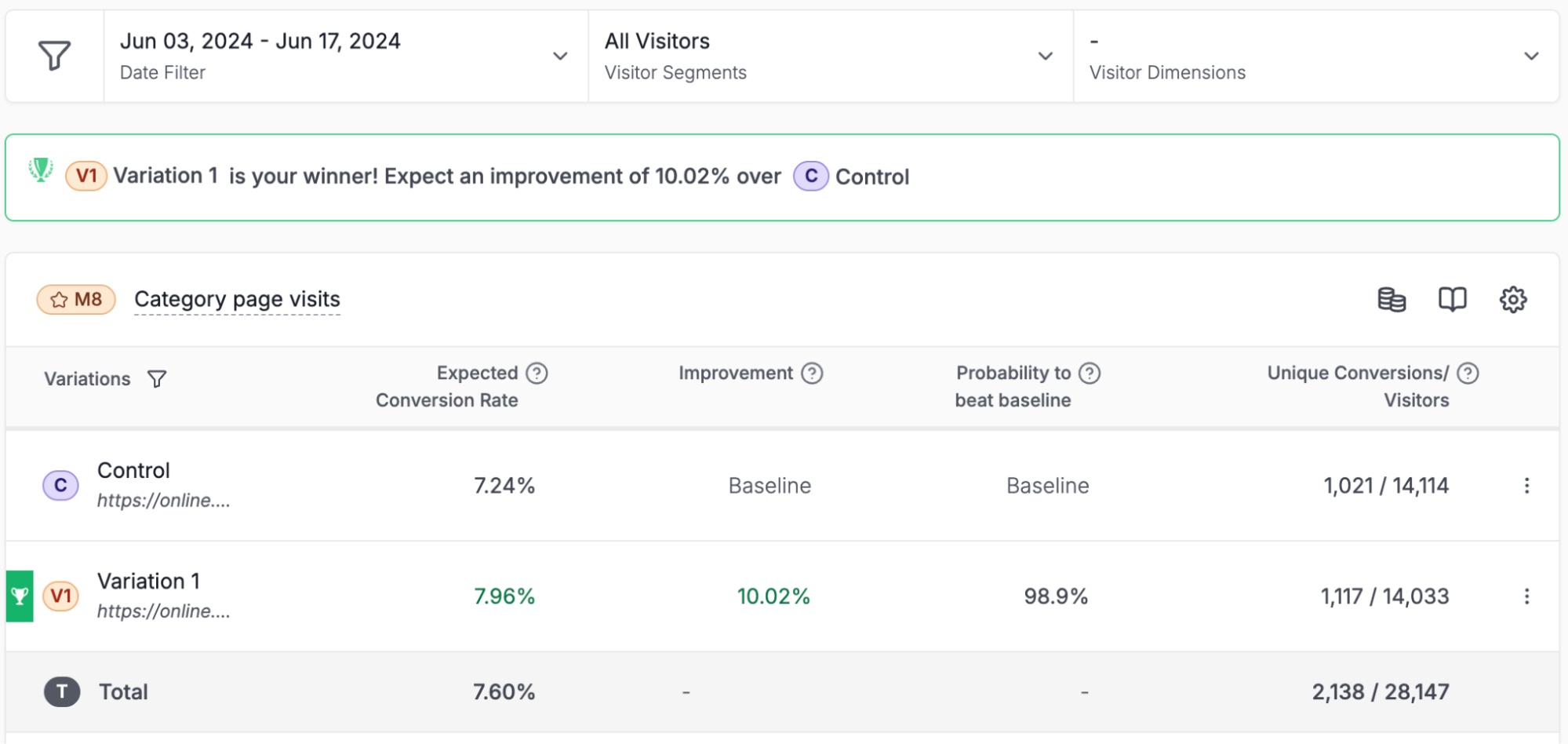The image size is (1568, 744).
Task: Click the funnel filter icon at top left
Action: click(x=54, y=56)
